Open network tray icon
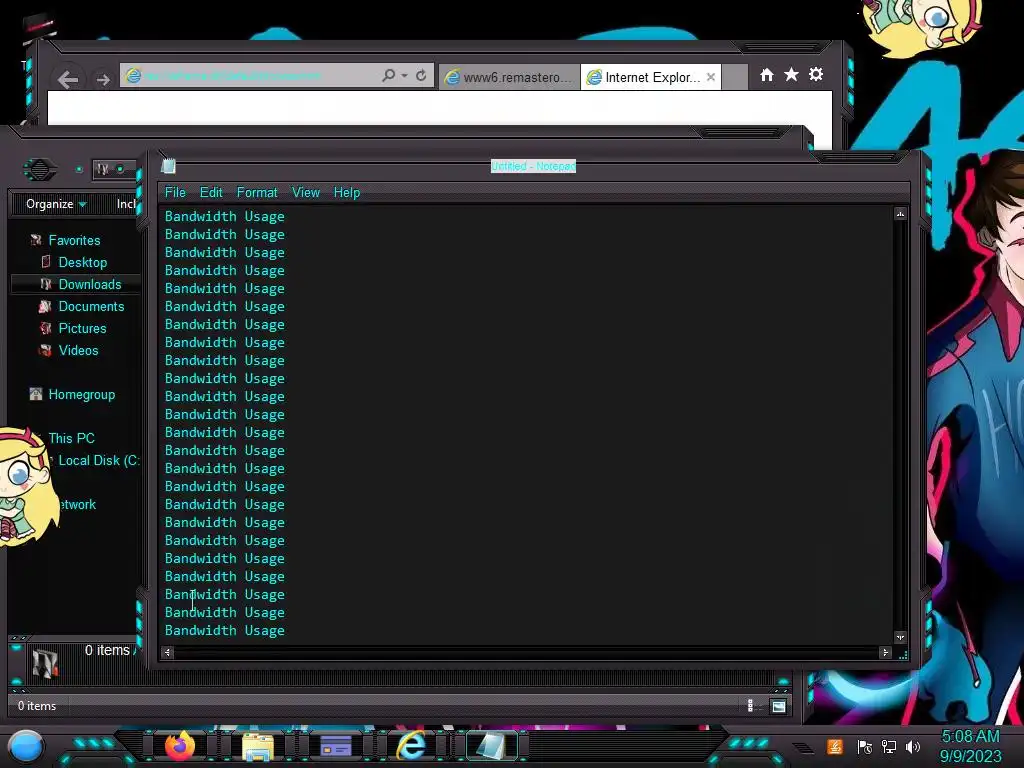1024x768 pixels. (889, 747)
